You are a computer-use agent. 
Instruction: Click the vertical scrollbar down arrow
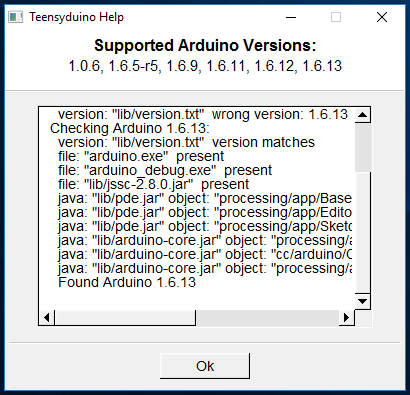(x=362, y=302)
